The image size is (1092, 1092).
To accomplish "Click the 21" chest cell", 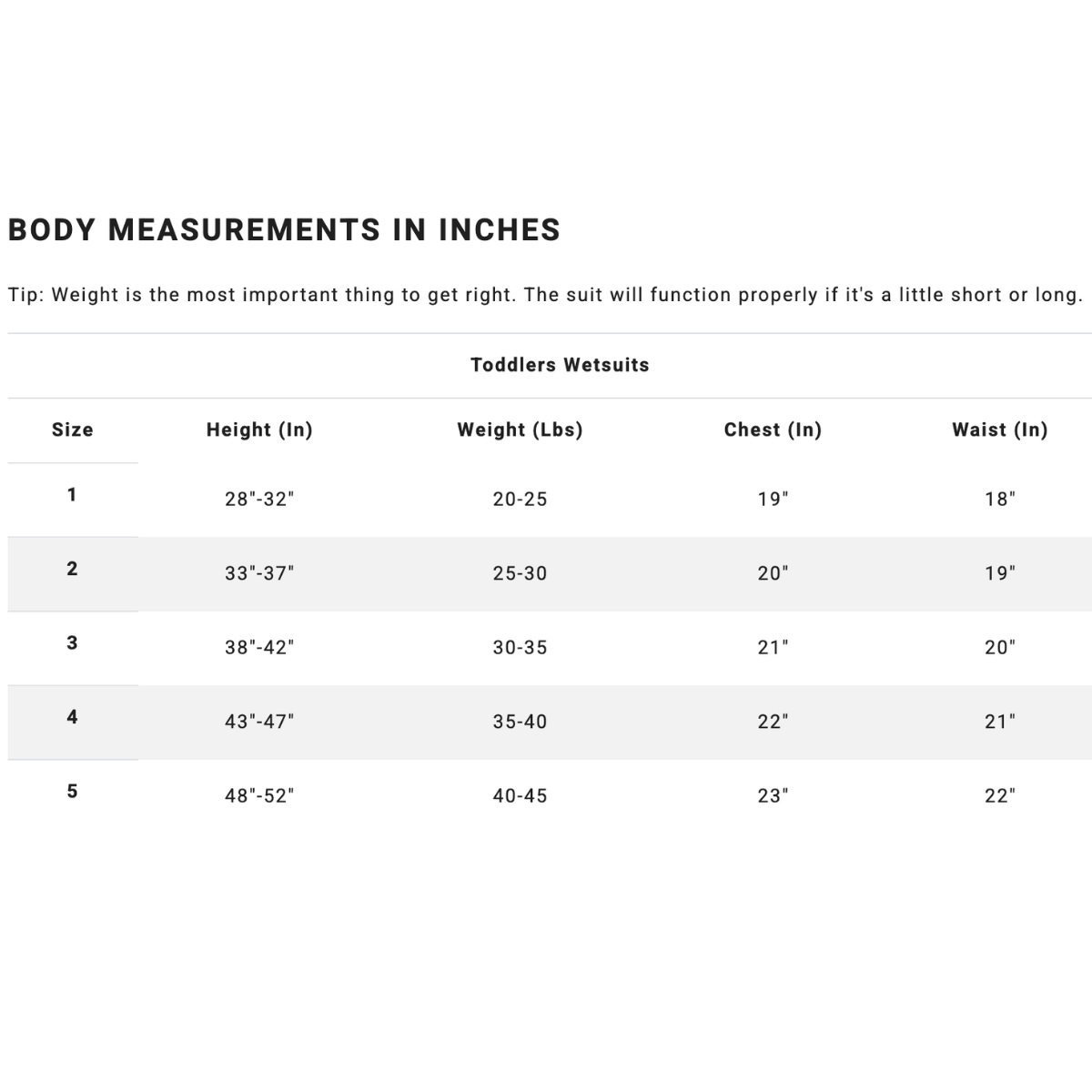I will click(x=773, y=647).
